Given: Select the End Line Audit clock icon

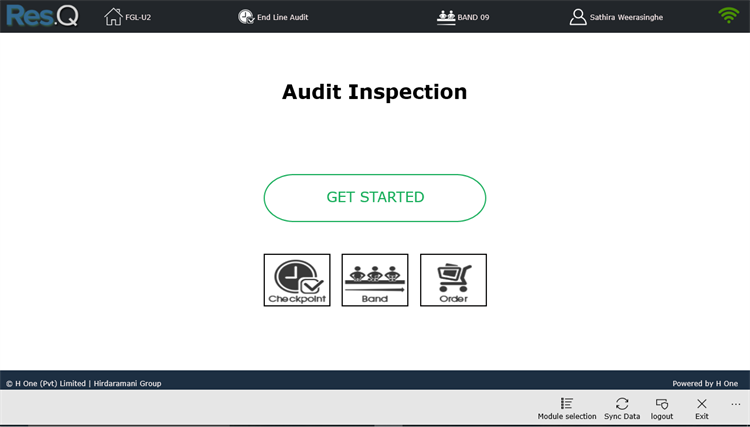Looking at the screenshot, I should 246,17.
